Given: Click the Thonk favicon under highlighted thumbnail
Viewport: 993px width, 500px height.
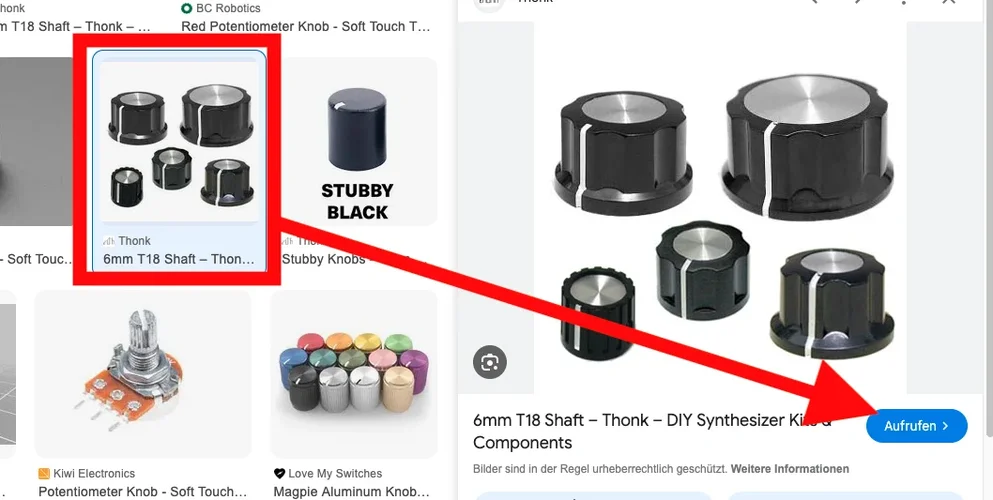Looking at the screenshot, I should pos(109,241).
